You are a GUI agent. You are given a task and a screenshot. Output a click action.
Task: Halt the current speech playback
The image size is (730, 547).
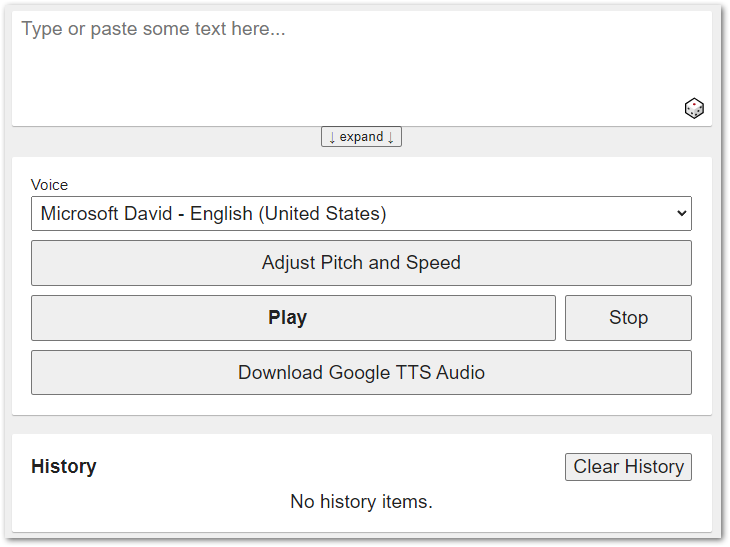point(628,318)
